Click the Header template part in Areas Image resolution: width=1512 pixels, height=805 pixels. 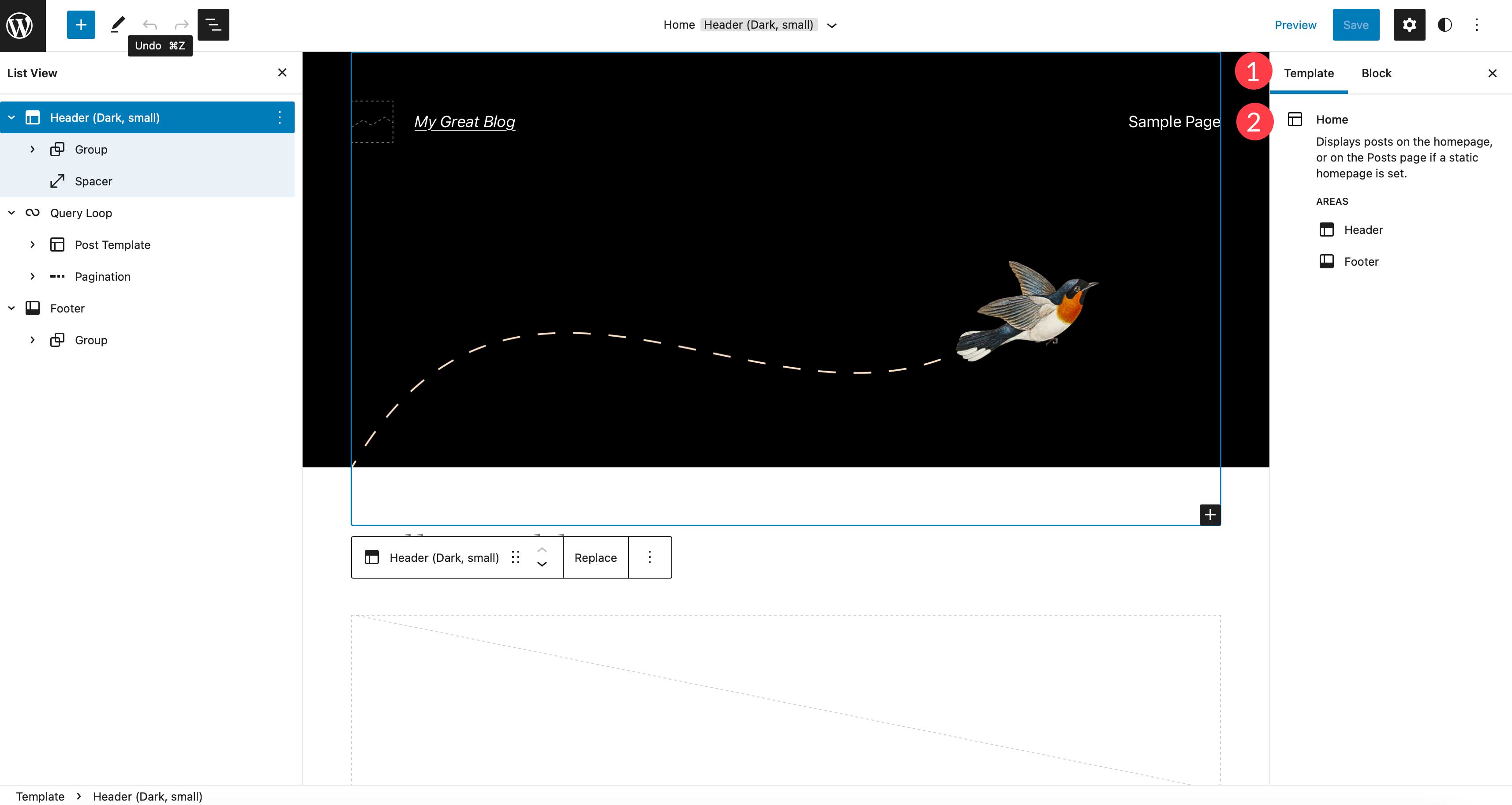click(x=1363, y=229)
